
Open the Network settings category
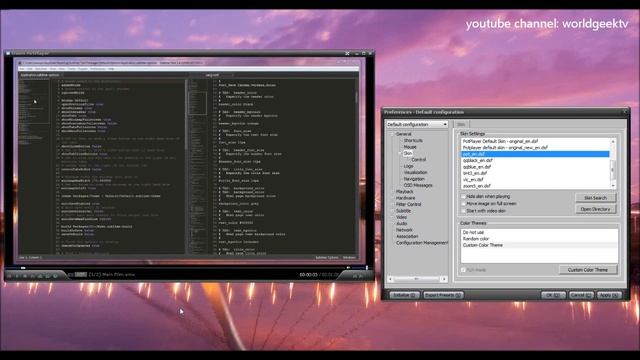tap(404, 230)
